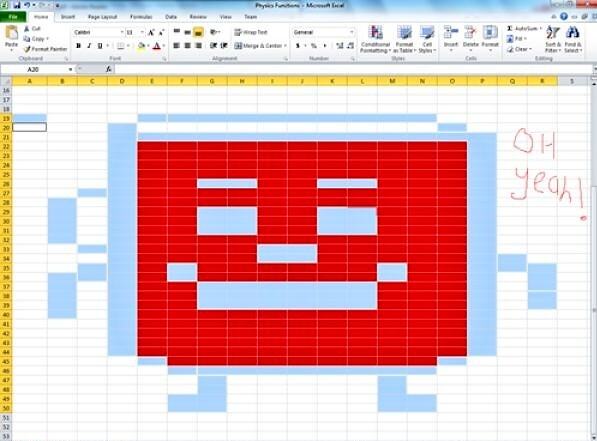Toggle Bold formatting
The height and width of the screenshot is (441, 597).
pos(78,46)
